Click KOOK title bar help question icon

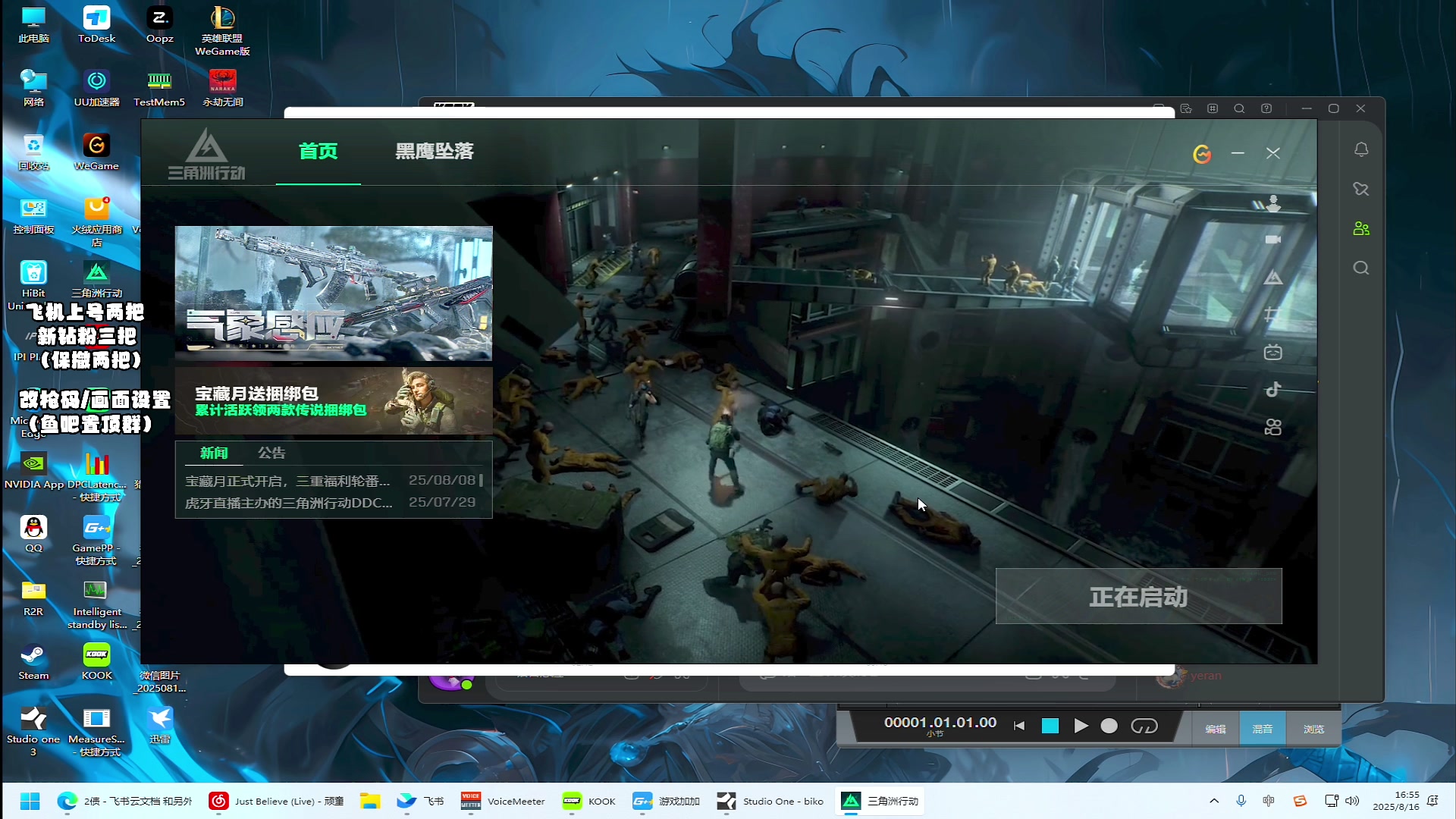tap(1266, 108)
